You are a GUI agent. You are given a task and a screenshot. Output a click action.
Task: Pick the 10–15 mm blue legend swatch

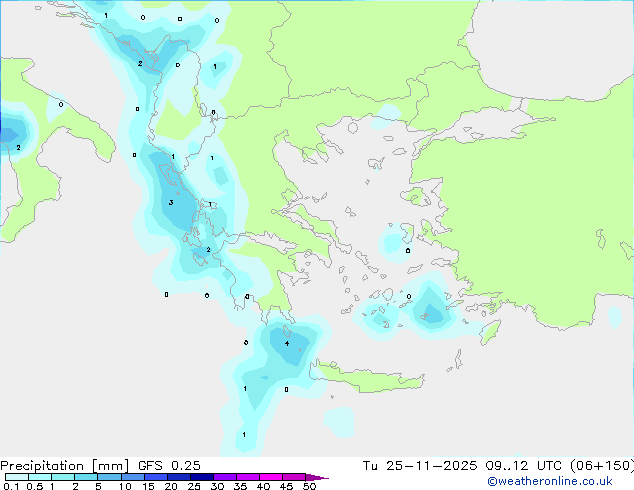click(132, 477)
